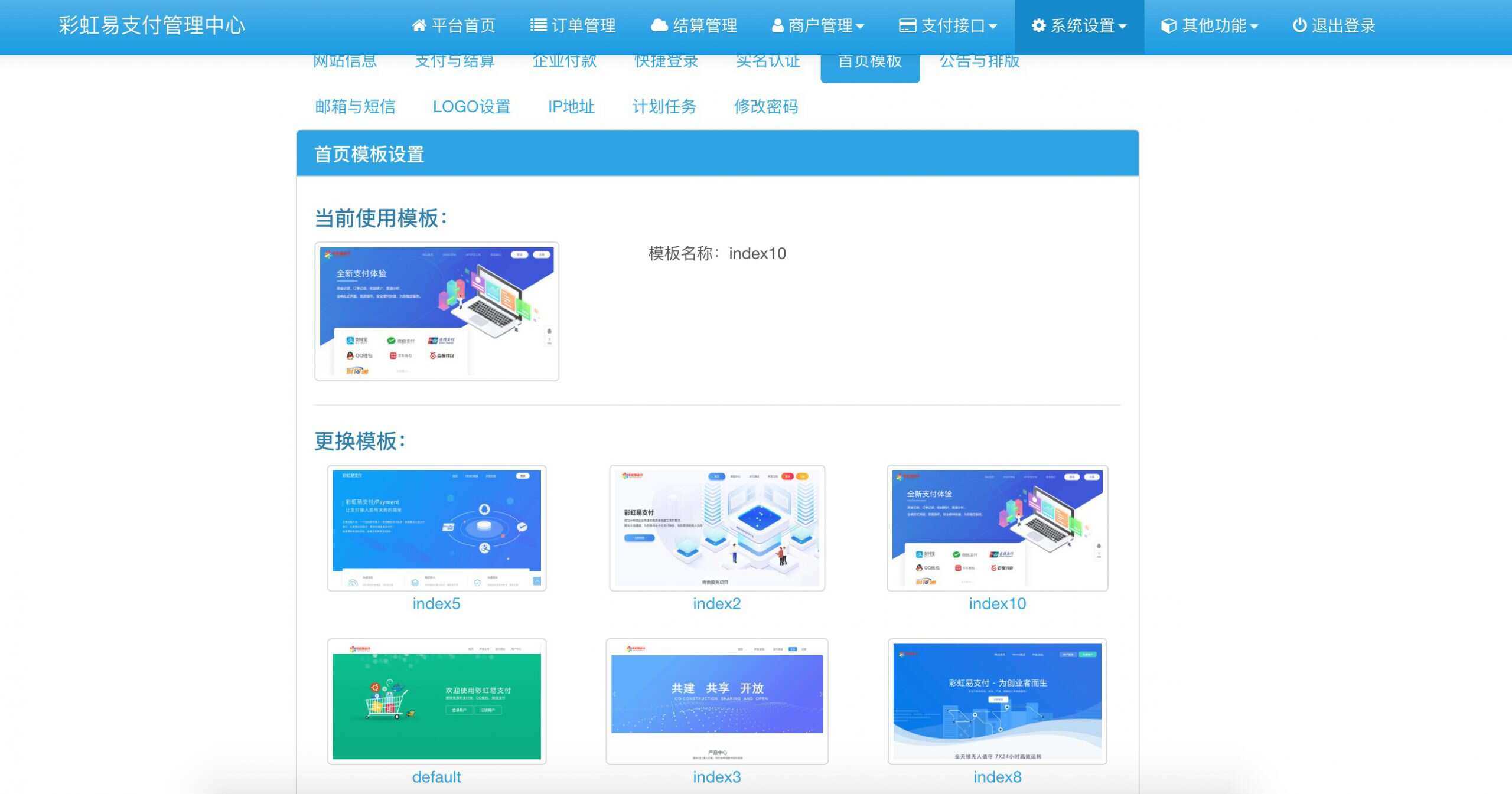The height and width of the screenshot is (794, 1512).
Task: Click the gear icon next to 系统设置
Action: click(x=1039, y=25)
